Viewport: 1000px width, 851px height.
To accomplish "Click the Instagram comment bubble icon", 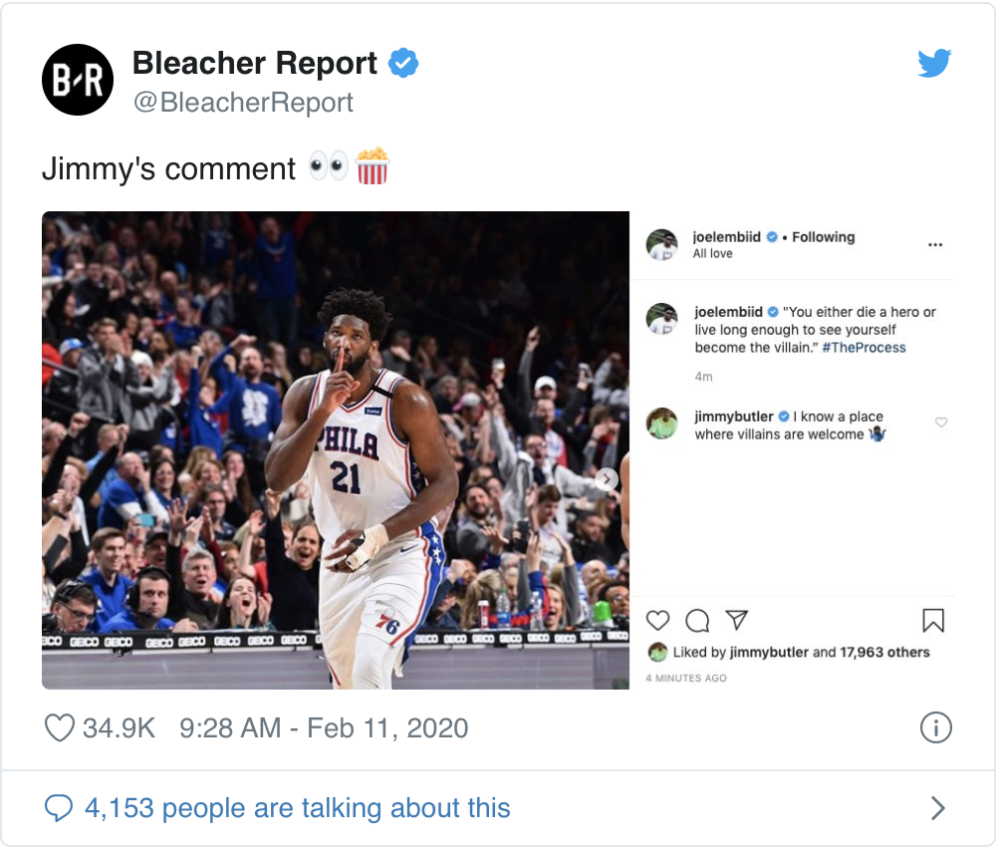I will (x=697, y=620).
